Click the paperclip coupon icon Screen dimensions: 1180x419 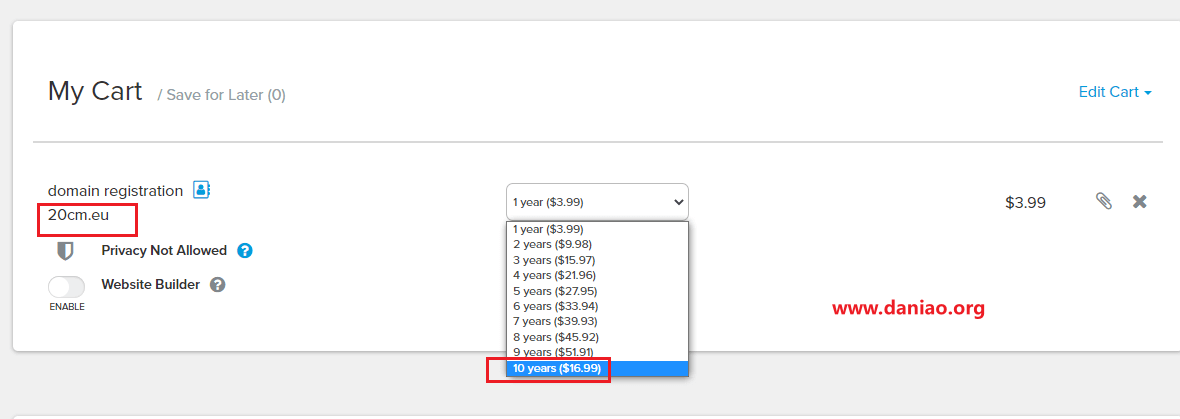coord(1104,201)
